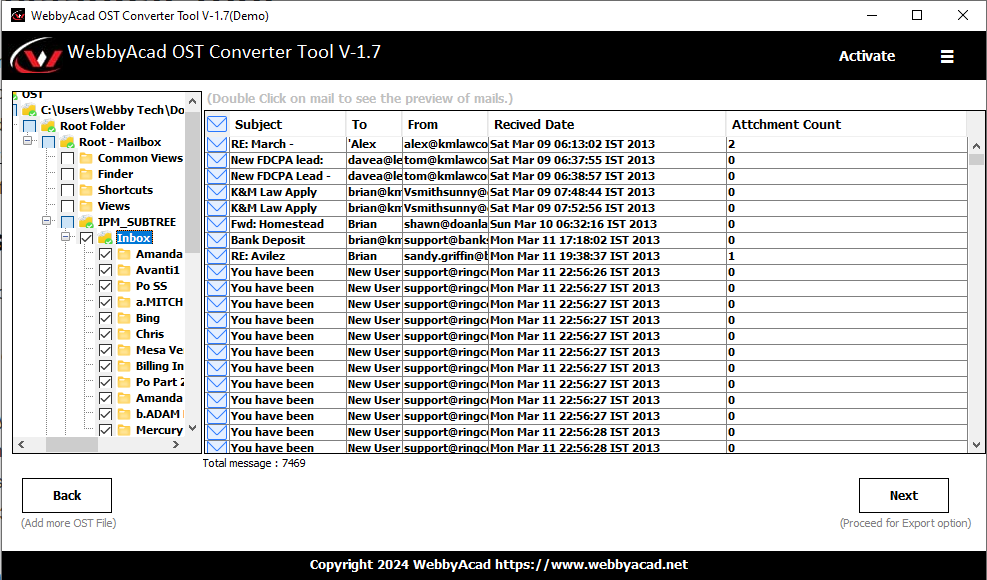
Task: Click folder icon next to Billing In
Action: 124,367
